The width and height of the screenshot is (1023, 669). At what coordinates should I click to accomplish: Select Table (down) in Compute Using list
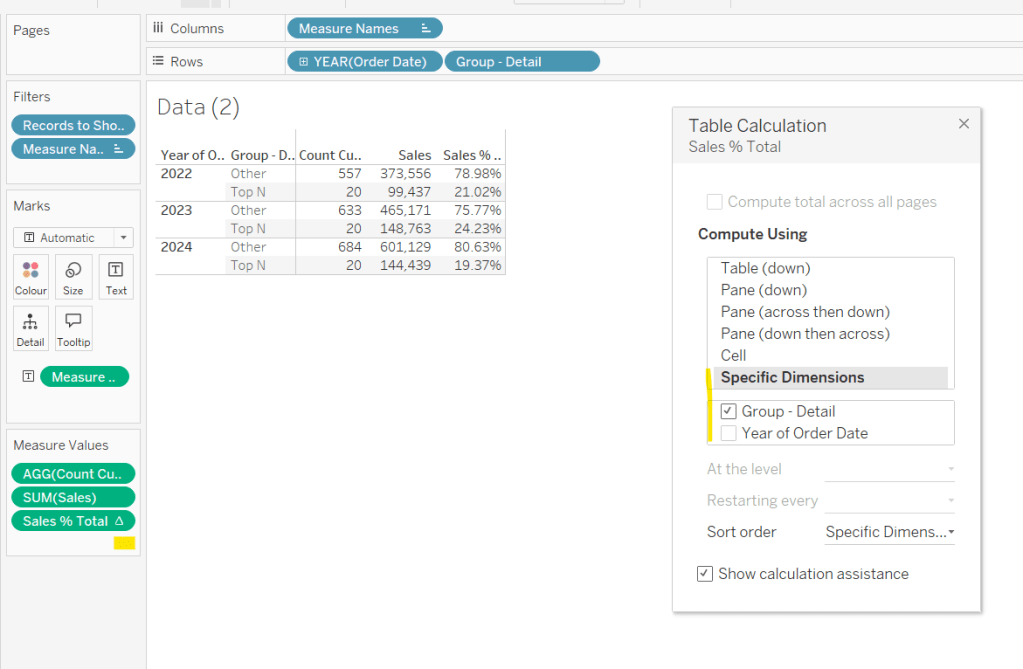point(765,268)
